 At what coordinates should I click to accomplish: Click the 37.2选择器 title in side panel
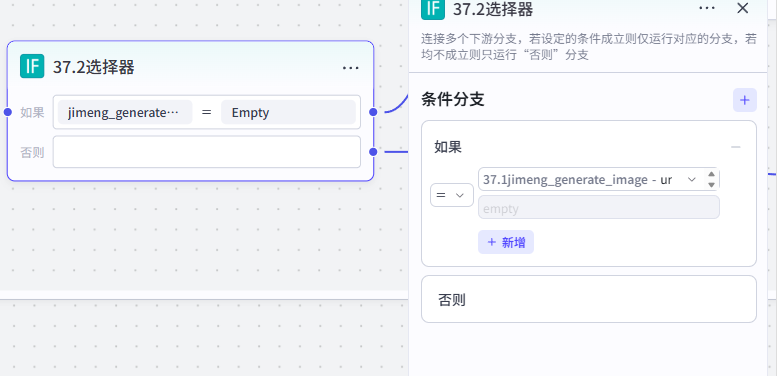(x=493, y=9)
